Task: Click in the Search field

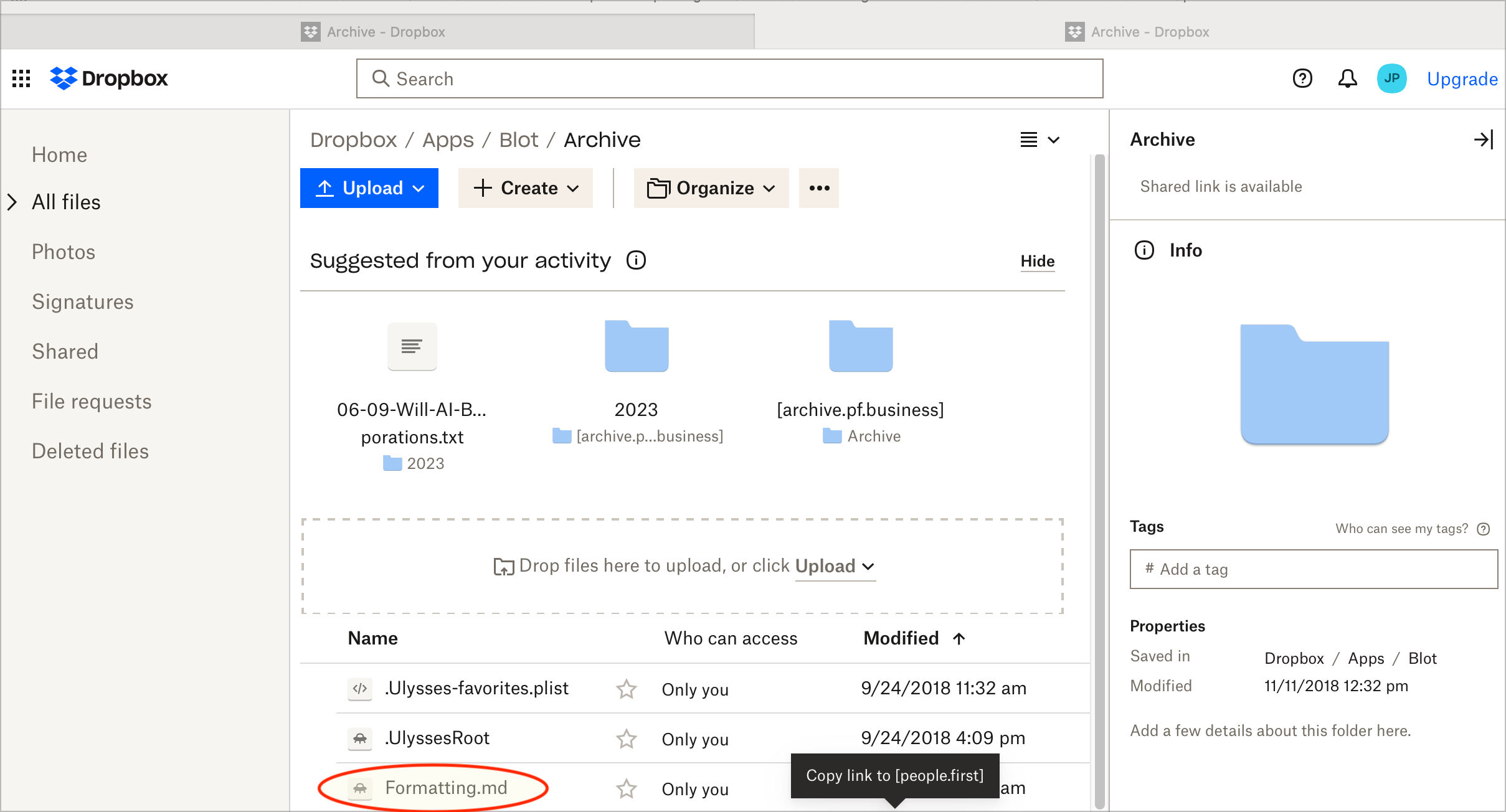Action: tap(729, 78)
